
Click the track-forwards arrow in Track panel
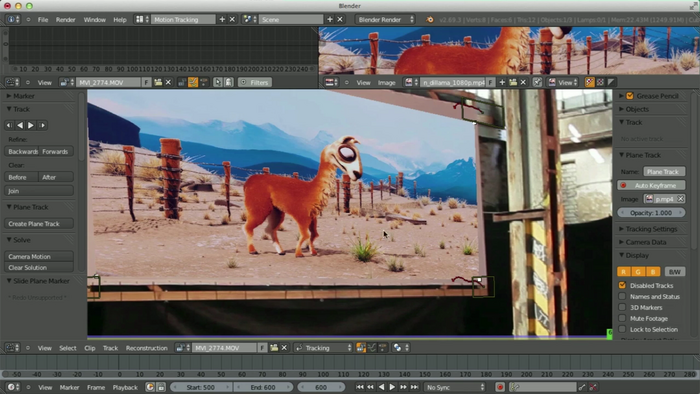tap(31, 125)
